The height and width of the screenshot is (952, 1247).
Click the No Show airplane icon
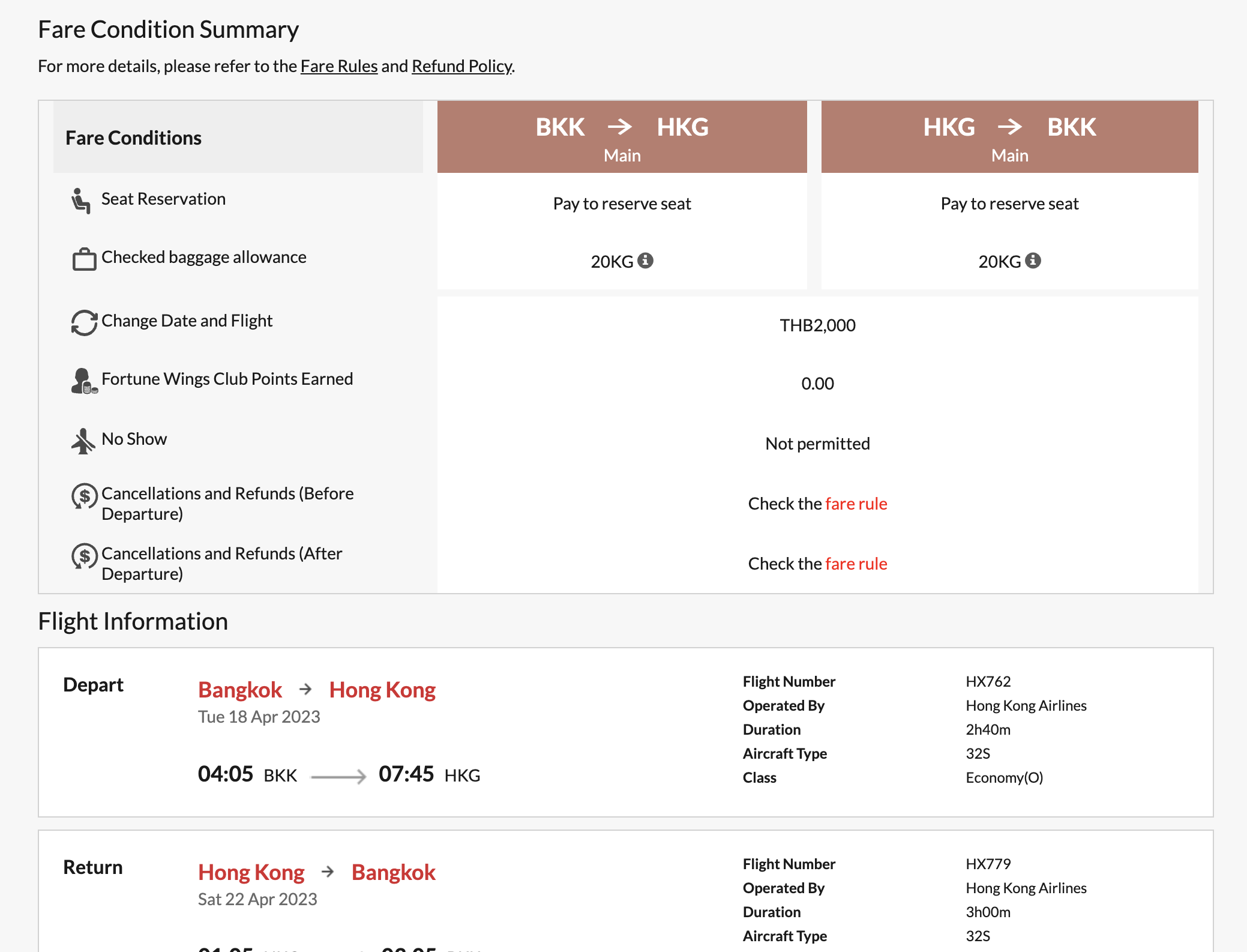tap(83, 441)
